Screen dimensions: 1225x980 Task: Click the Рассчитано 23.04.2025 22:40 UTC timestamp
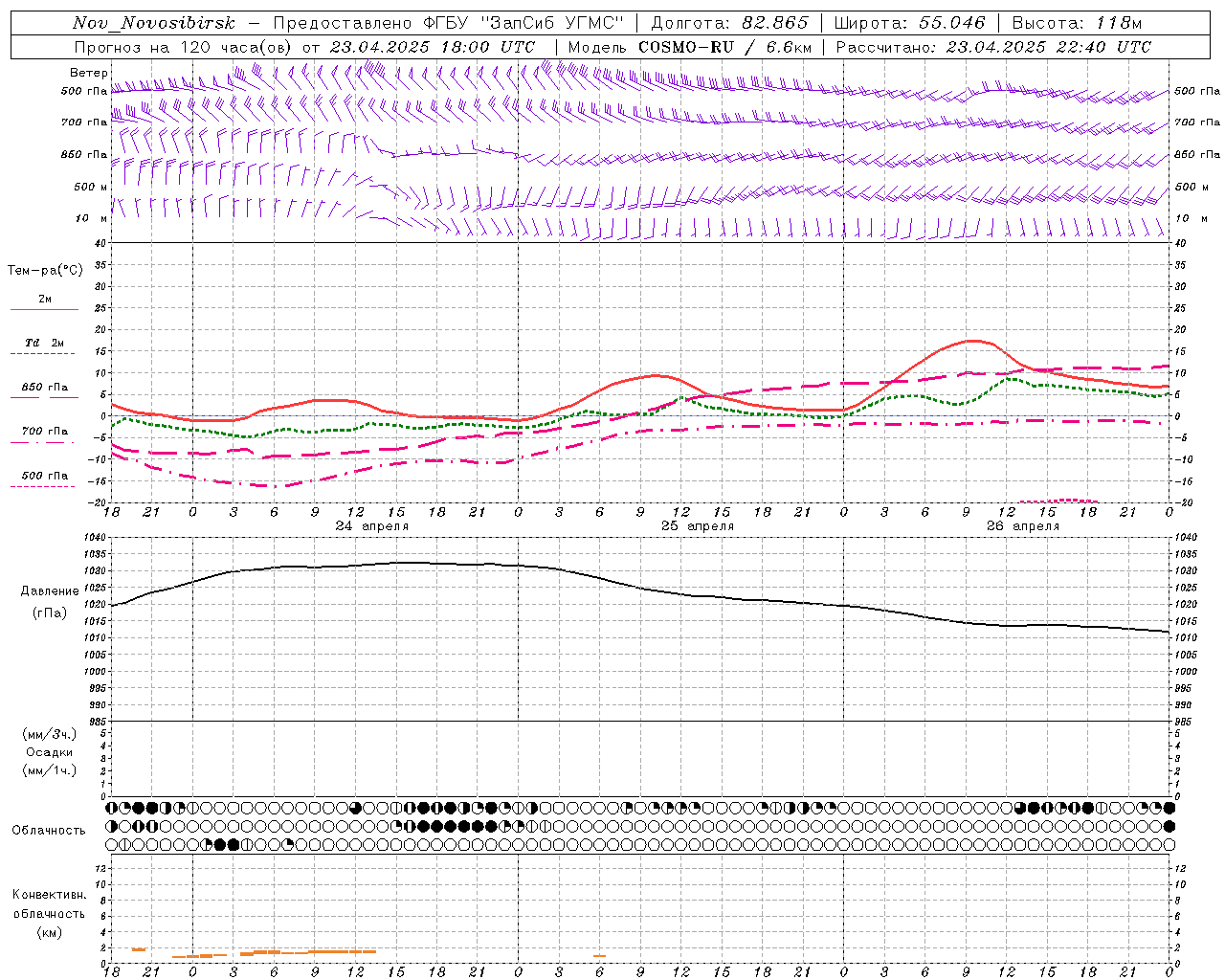[x=993, y=47]
